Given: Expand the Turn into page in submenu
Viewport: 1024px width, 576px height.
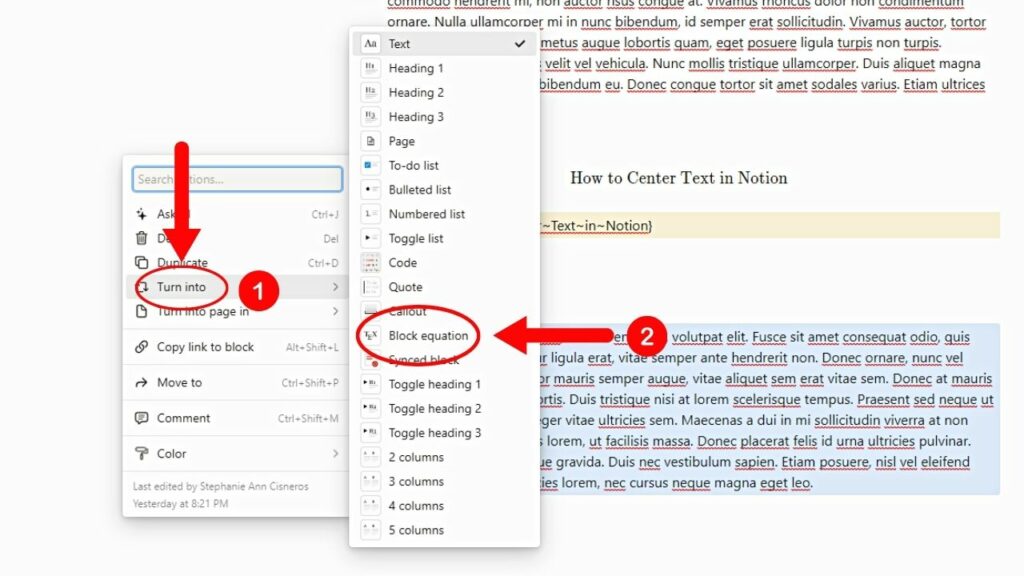Looking at the screenshot, I should pyautogui.click(x=334, y=311).
